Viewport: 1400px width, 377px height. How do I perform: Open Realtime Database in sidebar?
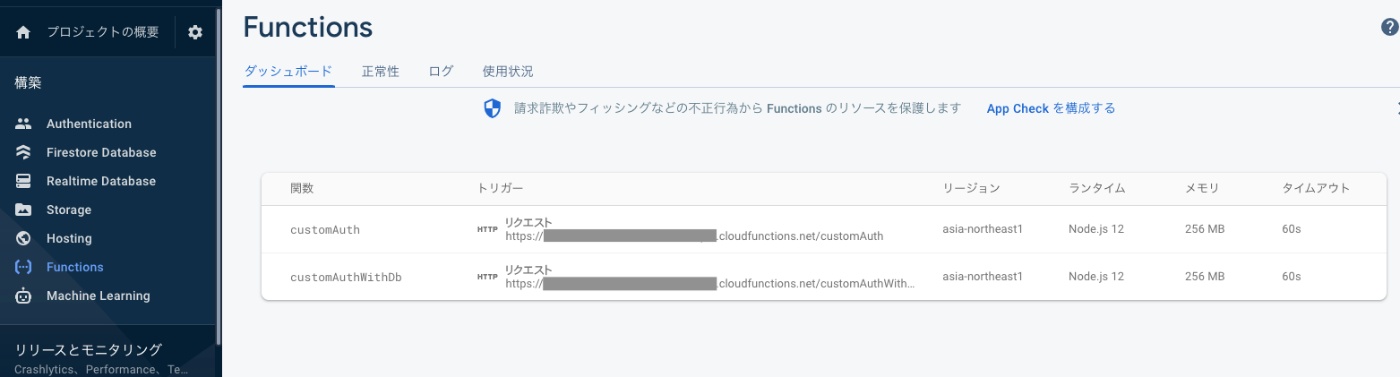coord(101,181)
